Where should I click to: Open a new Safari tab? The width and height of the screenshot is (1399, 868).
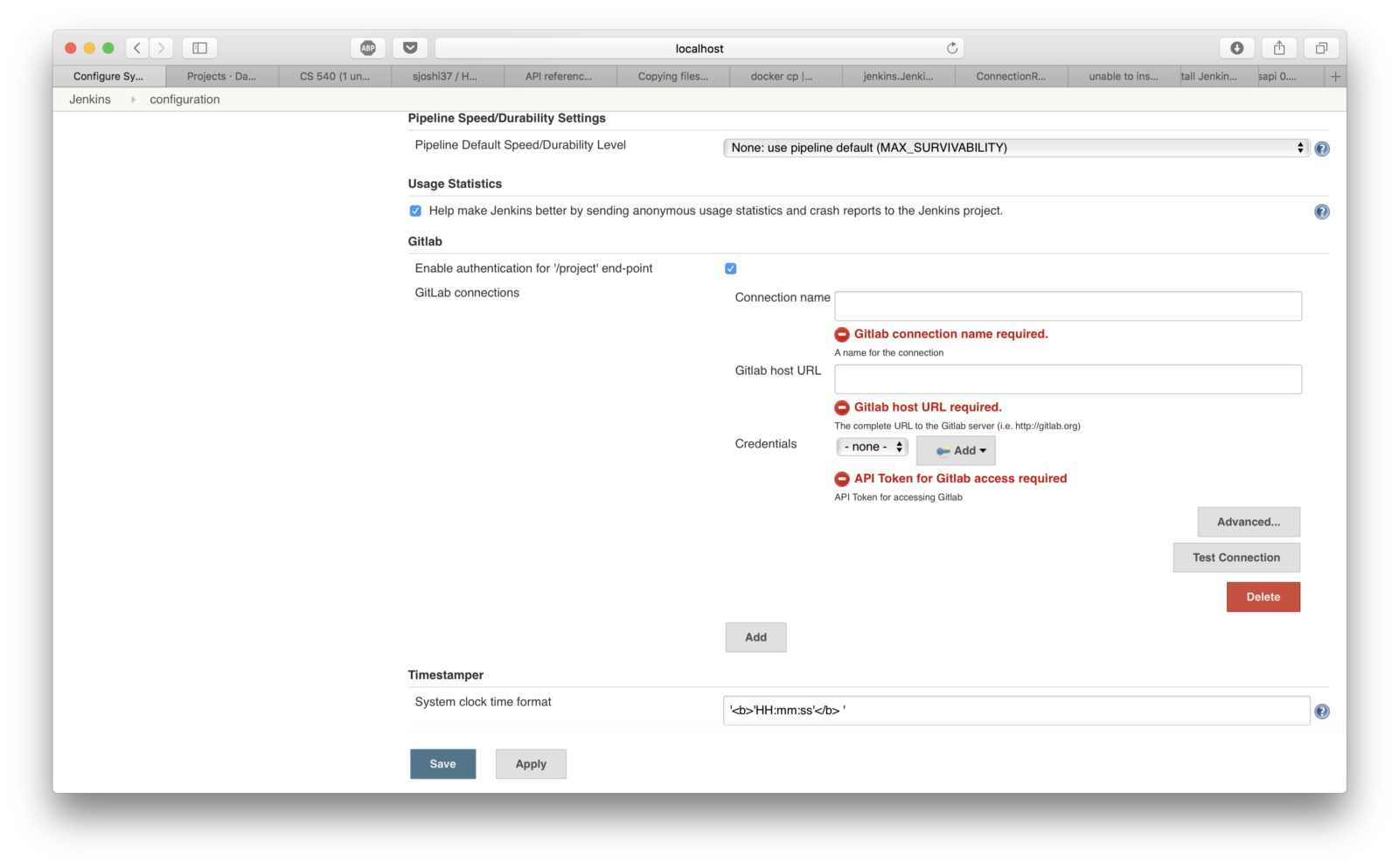1335,77
